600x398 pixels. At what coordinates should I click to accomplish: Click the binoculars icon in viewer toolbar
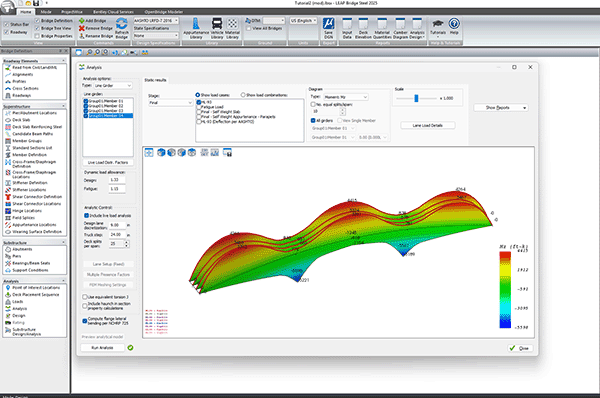tap(145, 52)
